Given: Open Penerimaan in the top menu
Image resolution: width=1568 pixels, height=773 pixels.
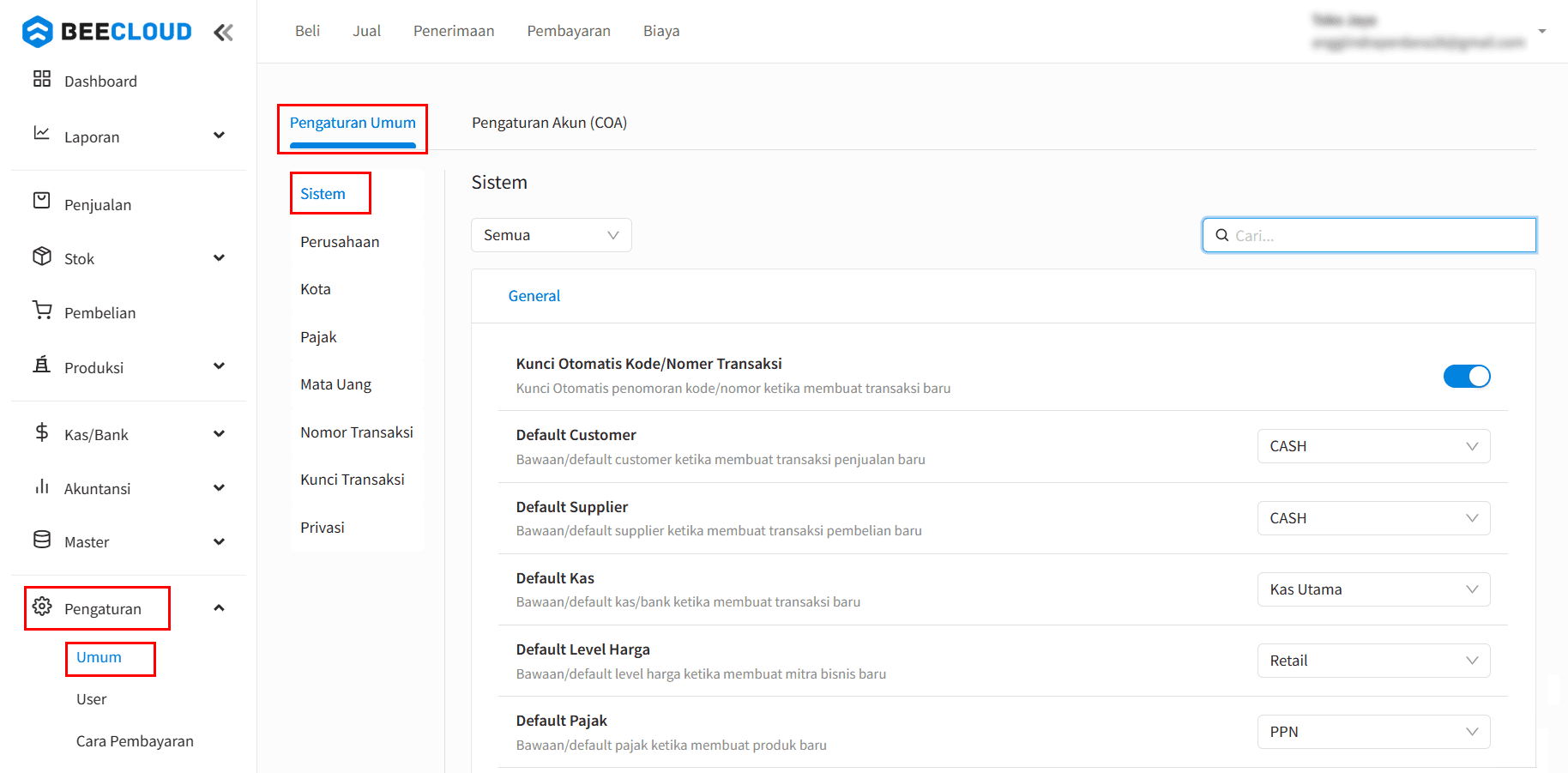Looking at the screenshot, I should click(454, 31).
